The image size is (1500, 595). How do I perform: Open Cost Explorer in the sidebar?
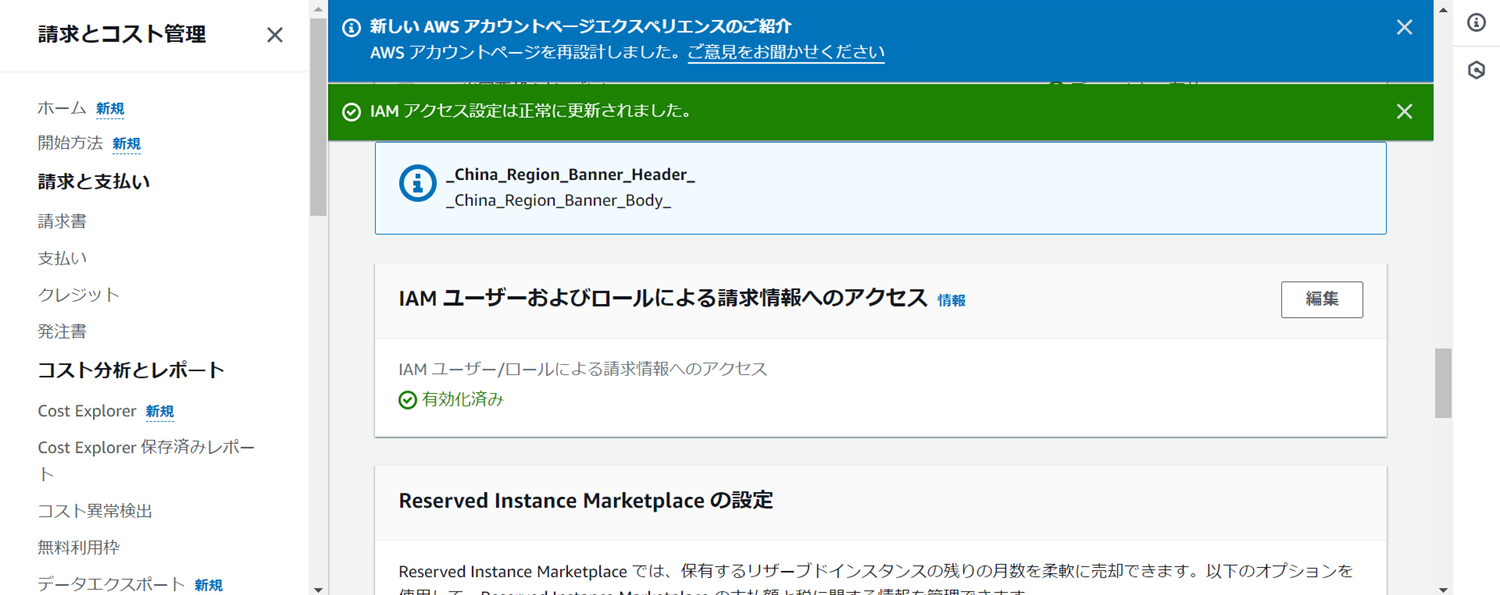(x=87, y=411)
